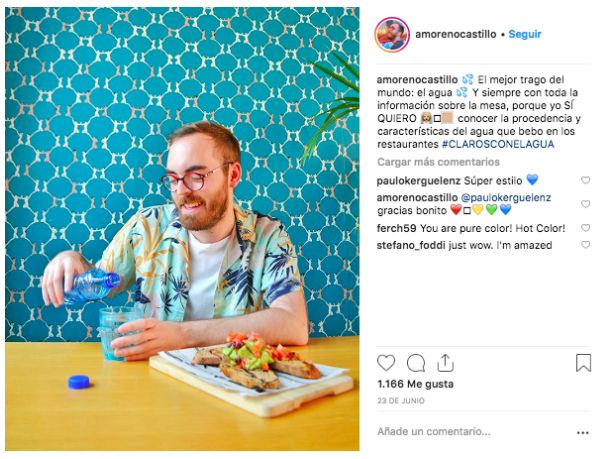The image size is (614, 459).
Task: Follow the account with Seguir
Action: 525,34
